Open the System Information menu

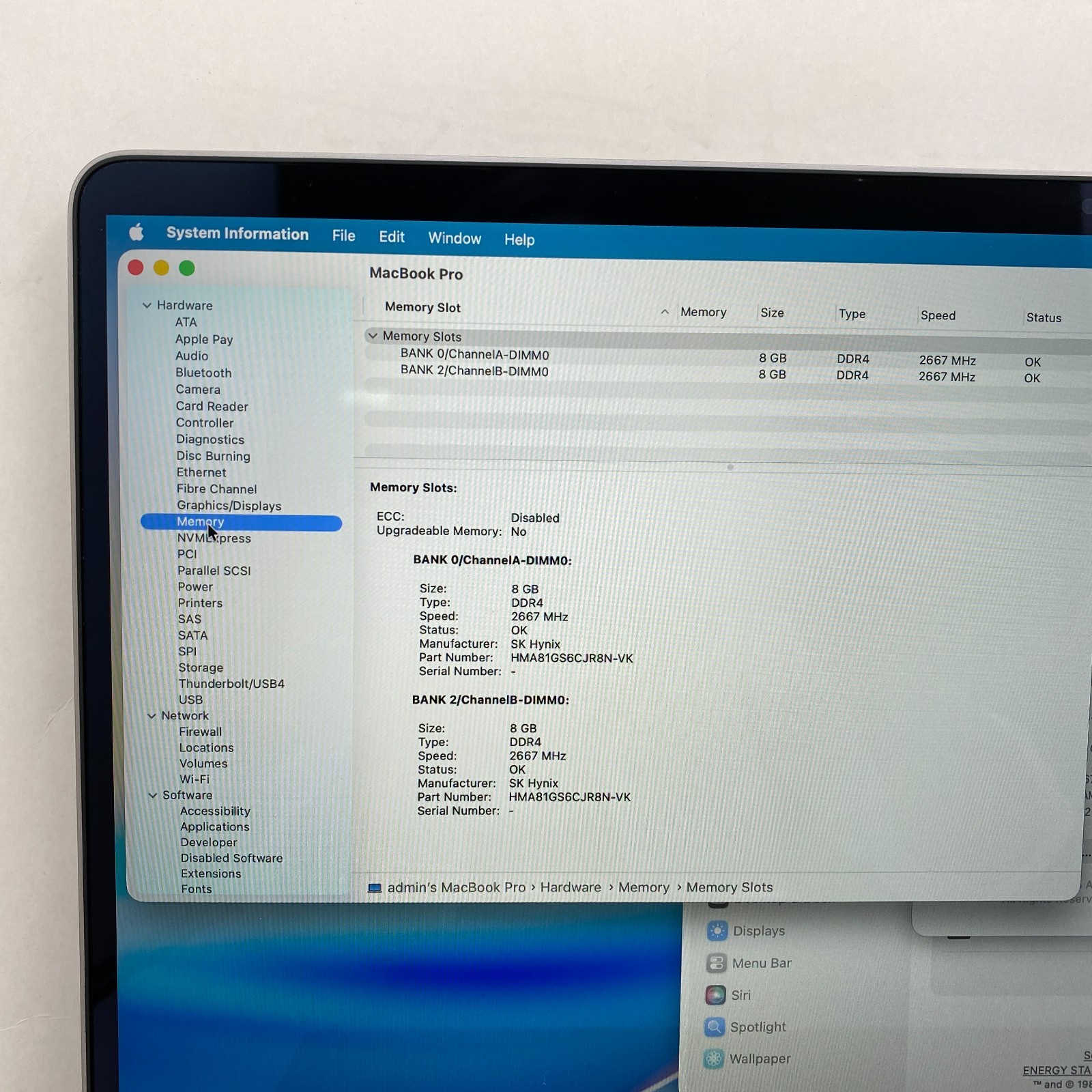pyautogui.click(x=238, y=233)
